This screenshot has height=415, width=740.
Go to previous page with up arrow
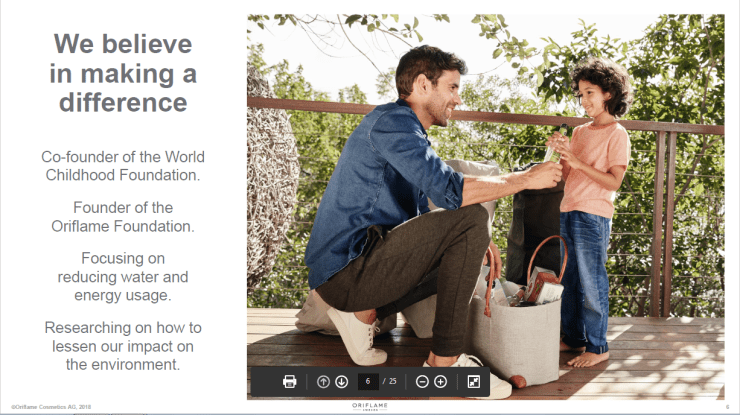[x=323, y=381]
